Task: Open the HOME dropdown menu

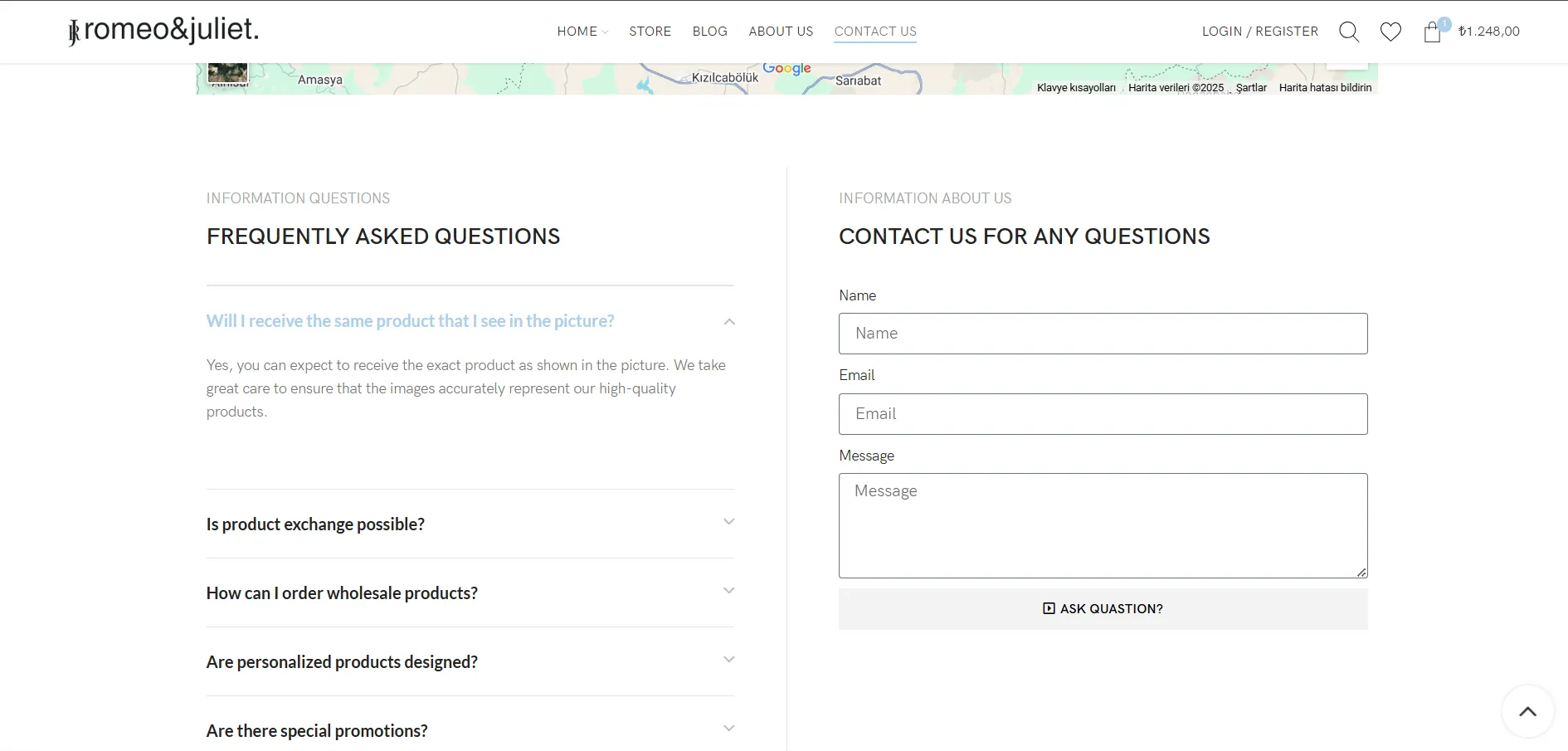Action: 582,32
